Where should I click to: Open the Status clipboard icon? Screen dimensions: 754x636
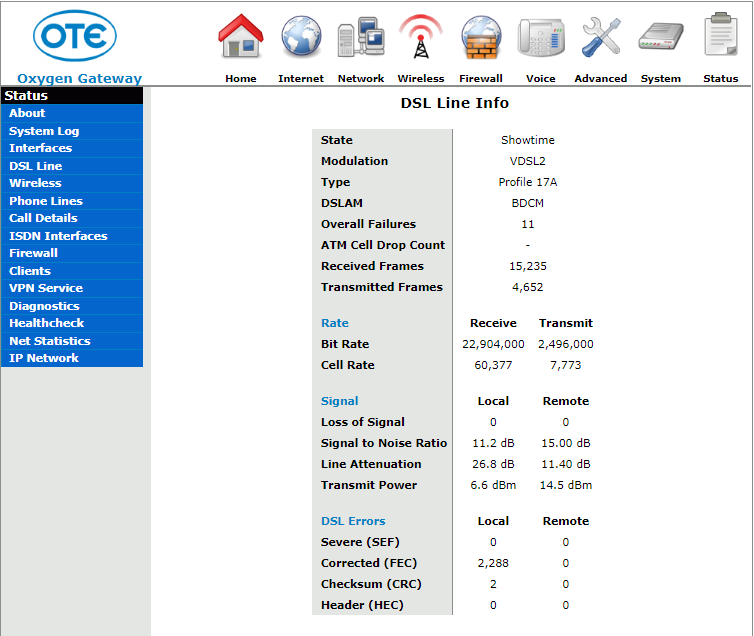[721, 35]
